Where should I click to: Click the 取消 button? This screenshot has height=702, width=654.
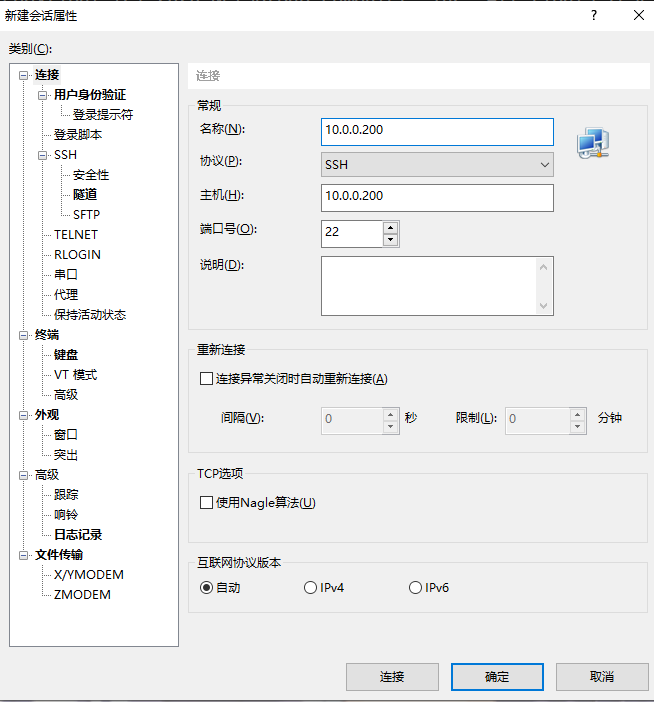click(x=602, y=676)
